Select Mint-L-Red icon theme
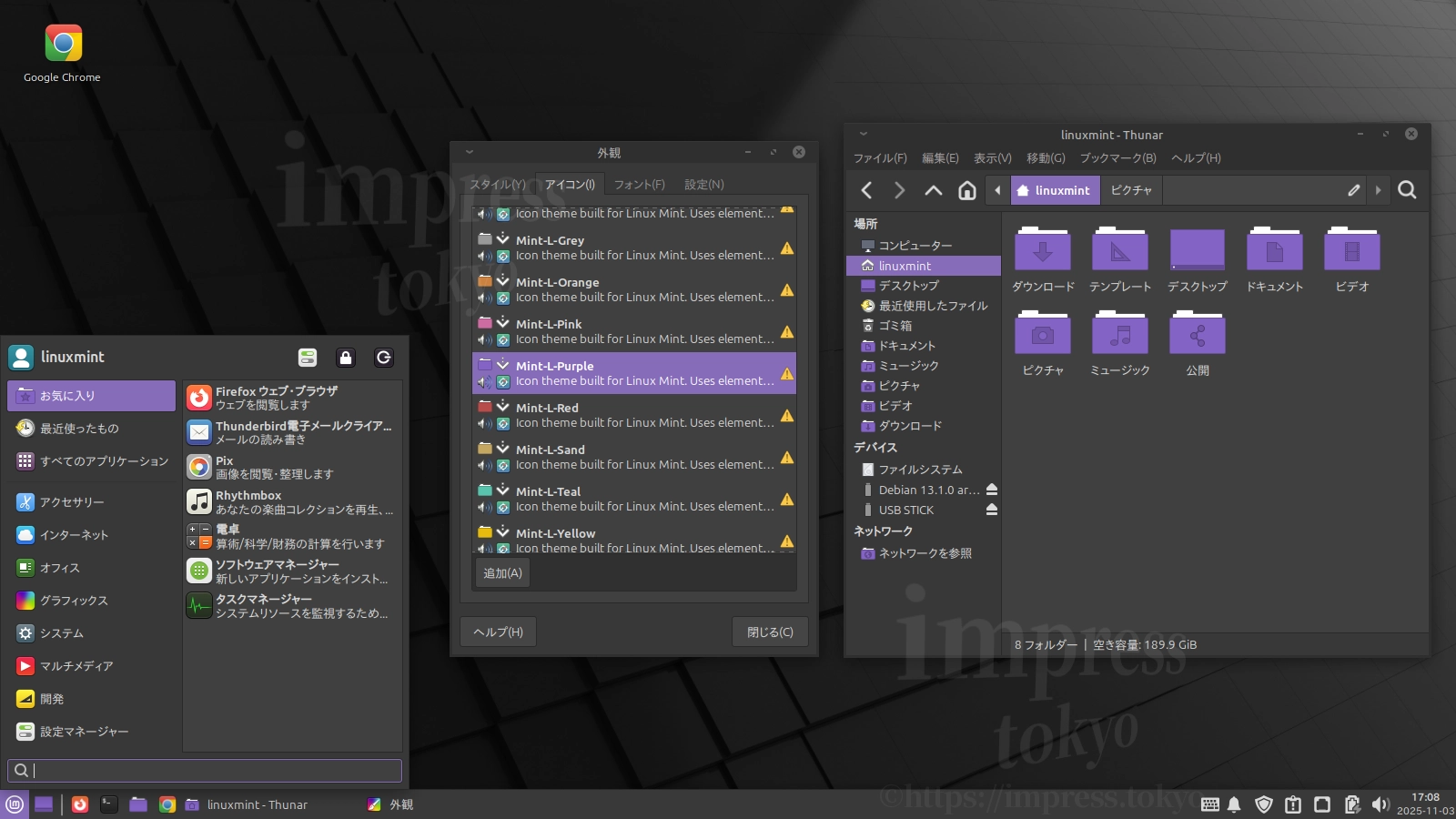Screen dimensions: 1456x819 click(x=634, y=415)
